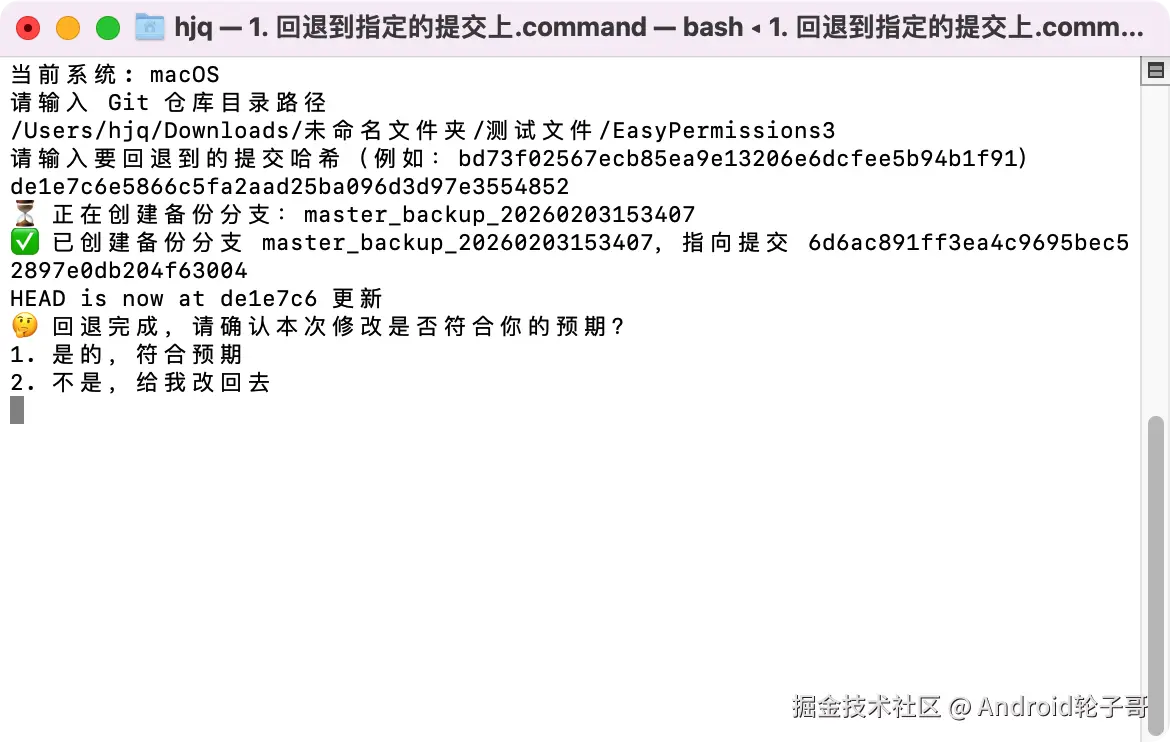Close the terminal window with the red button
The image size is (1170, 742).
[28, 28]
